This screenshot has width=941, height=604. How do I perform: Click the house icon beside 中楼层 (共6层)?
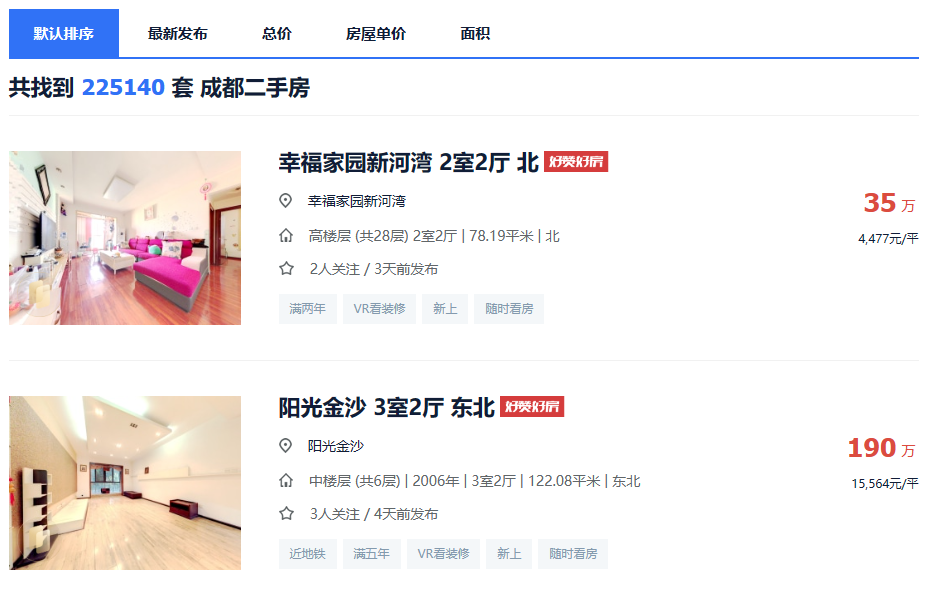286,481
